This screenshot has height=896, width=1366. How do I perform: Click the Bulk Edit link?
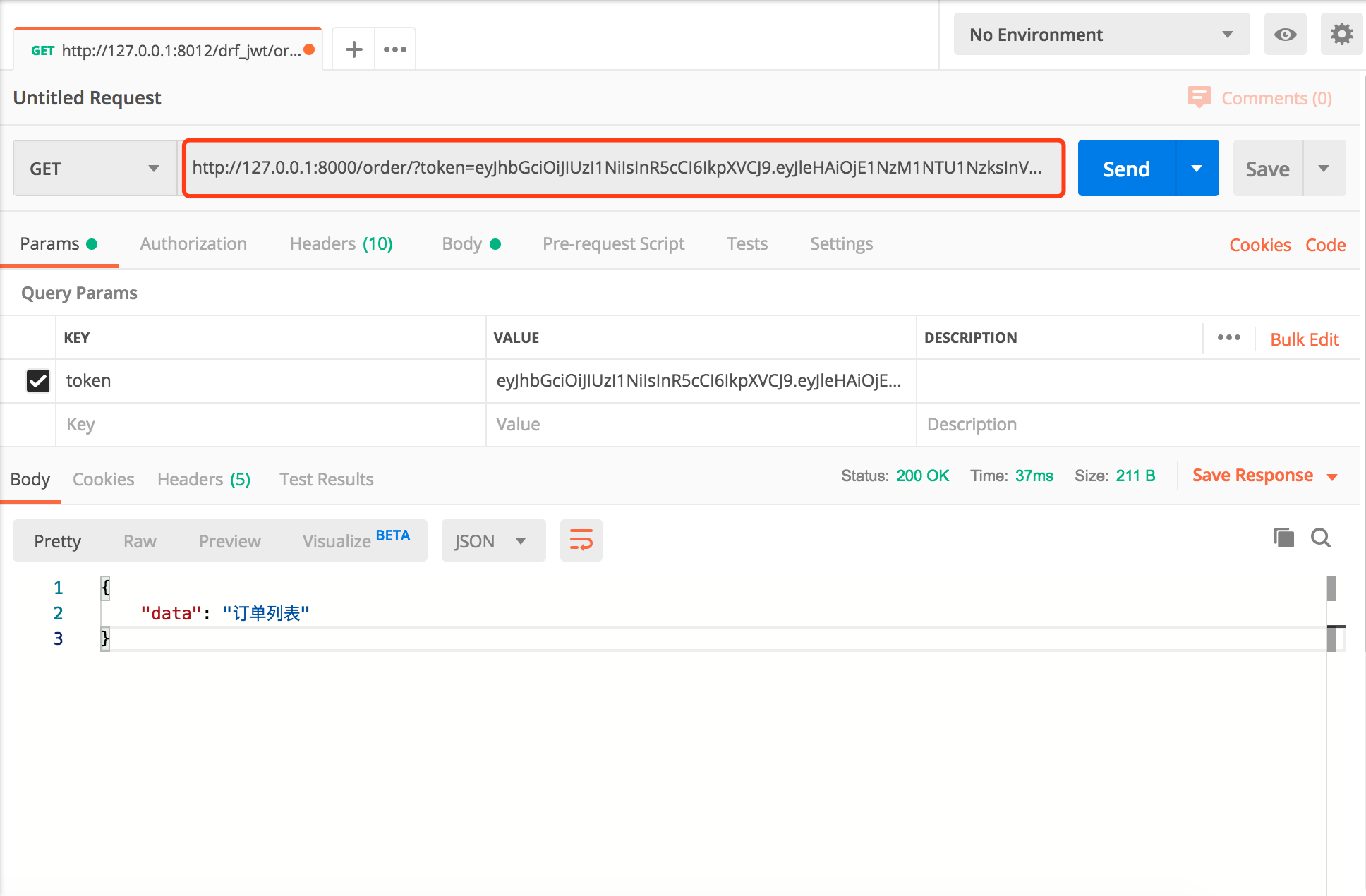(1304, 339)
